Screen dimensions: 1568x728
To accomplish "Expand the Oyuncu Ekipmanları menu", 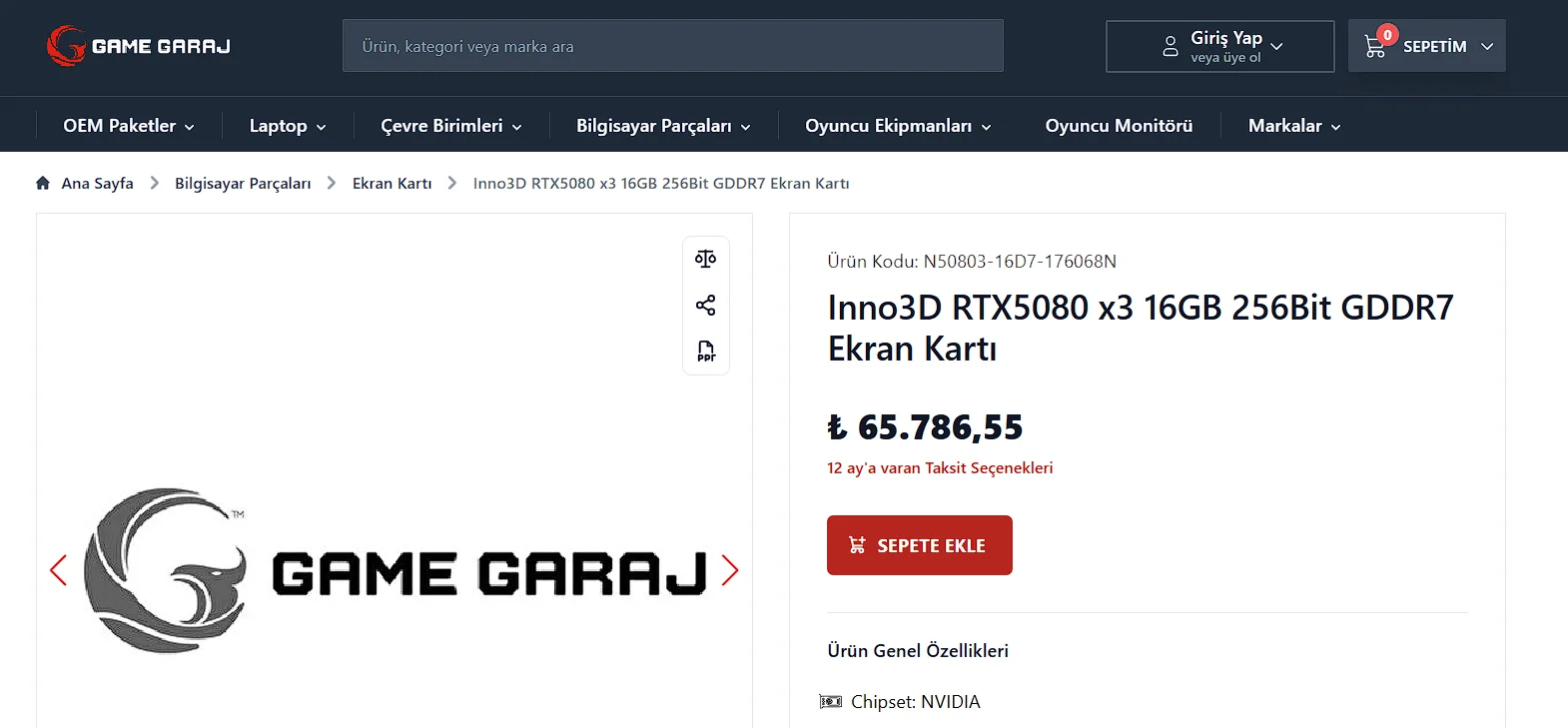I will pyautogui.click(x=898, y=126).
